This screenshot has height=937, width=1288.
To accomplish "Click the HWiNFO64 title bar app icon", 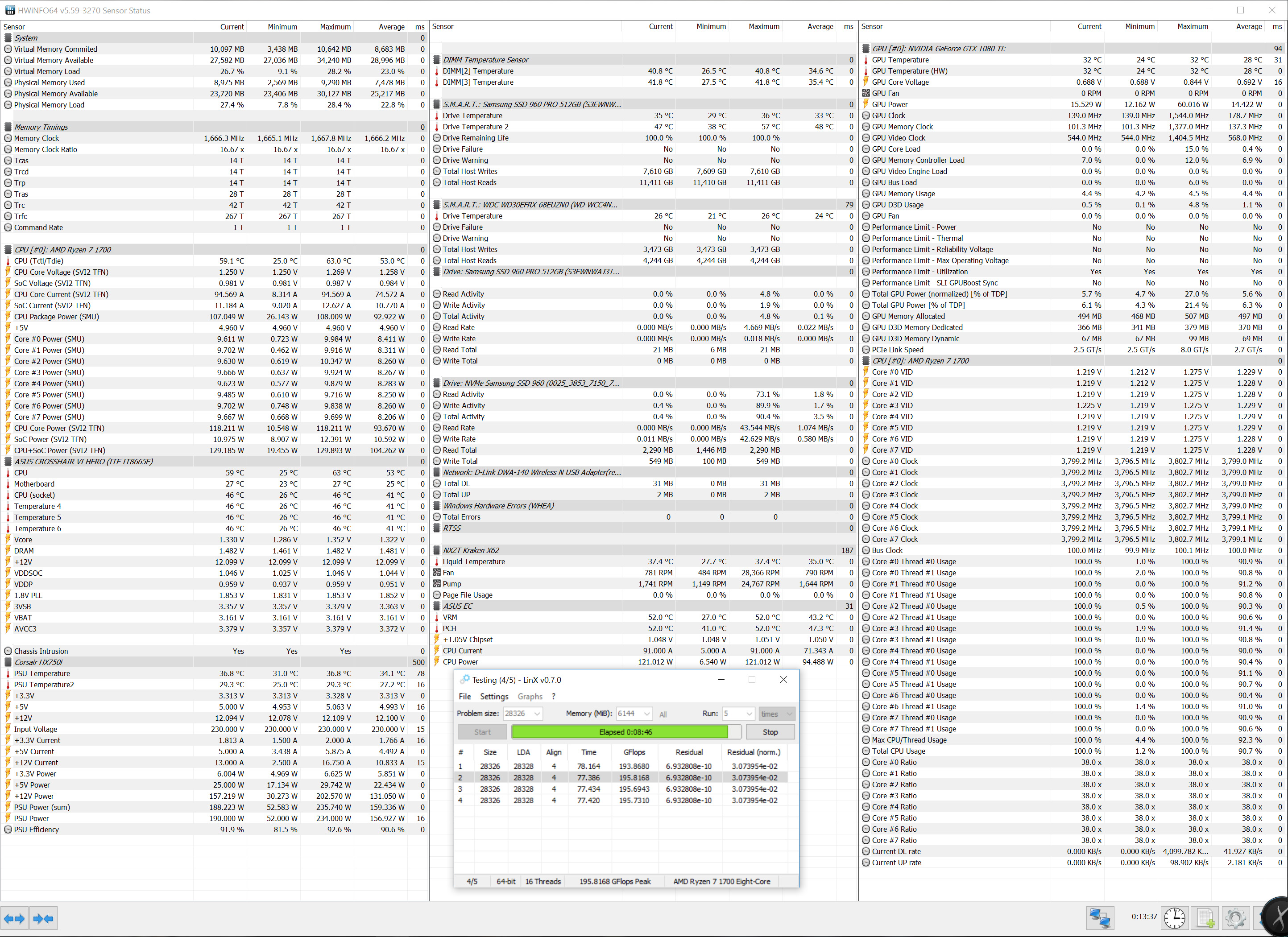I will 10,10.
